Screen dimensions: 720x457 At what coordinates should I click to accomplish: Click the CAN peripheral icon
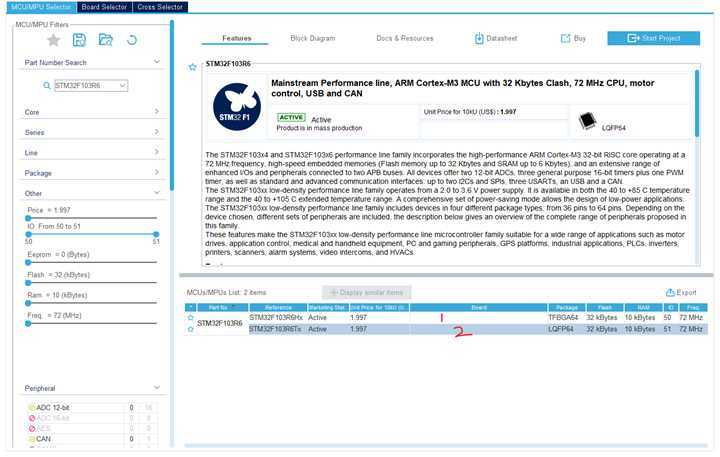(x=32, y=439)
